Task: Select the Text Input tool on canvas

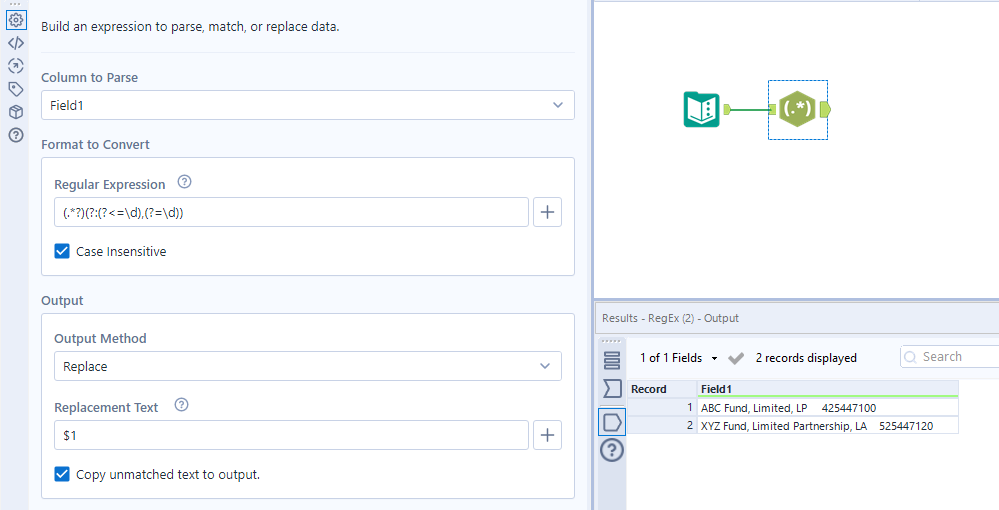Action: coord(701,109)
